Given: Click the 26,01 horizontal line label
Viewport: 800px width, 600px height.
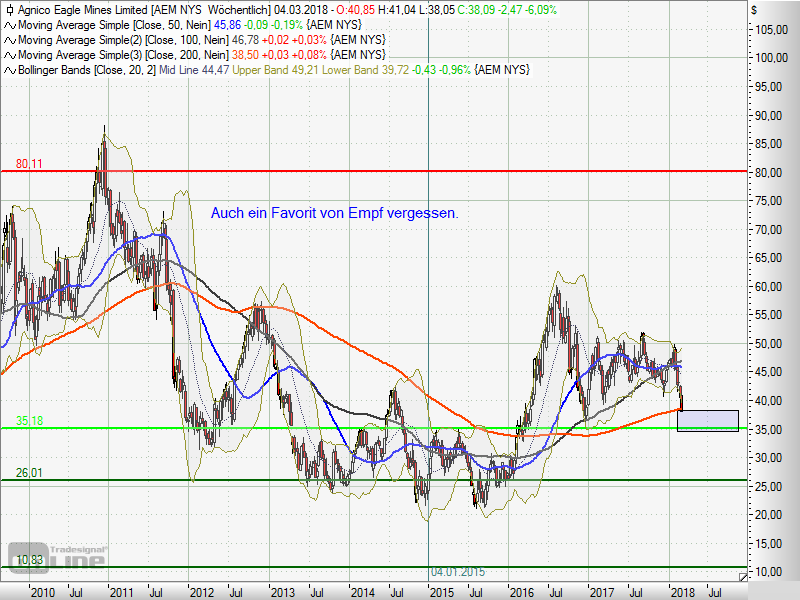Looking at the screenshot, I should click(x=28, y=473).
